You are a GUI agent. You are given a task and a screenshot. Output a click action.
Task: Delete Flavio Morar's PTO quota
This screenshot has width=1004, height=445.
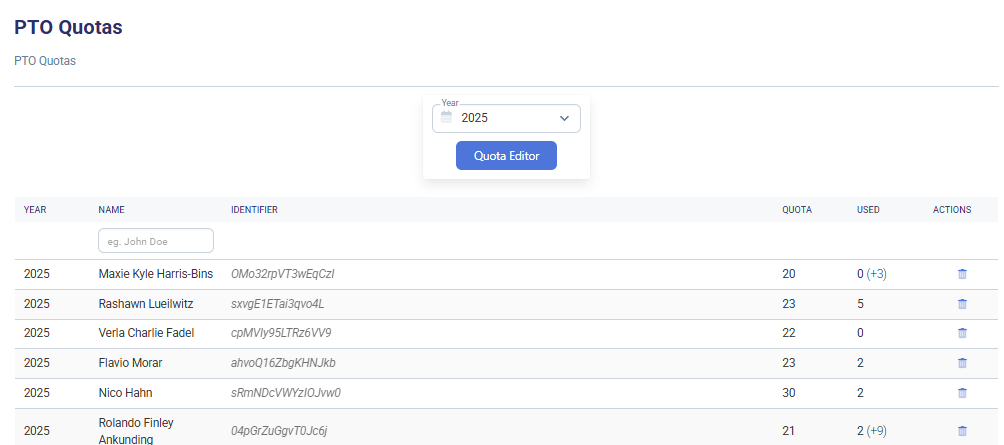(x=962, y=363)
